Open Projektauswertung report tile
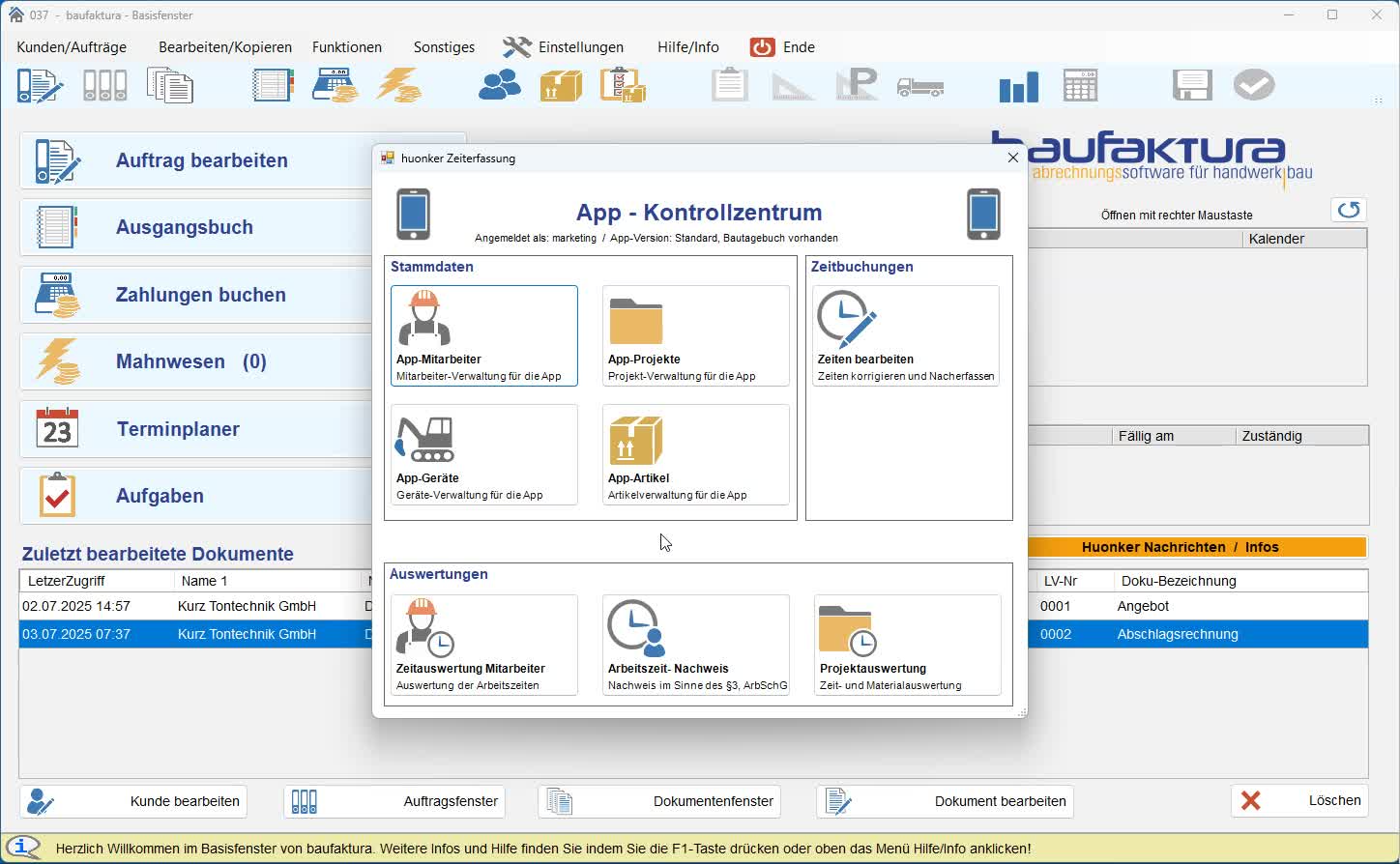Viewport: 1400px width, 864px height. [907, 645]
